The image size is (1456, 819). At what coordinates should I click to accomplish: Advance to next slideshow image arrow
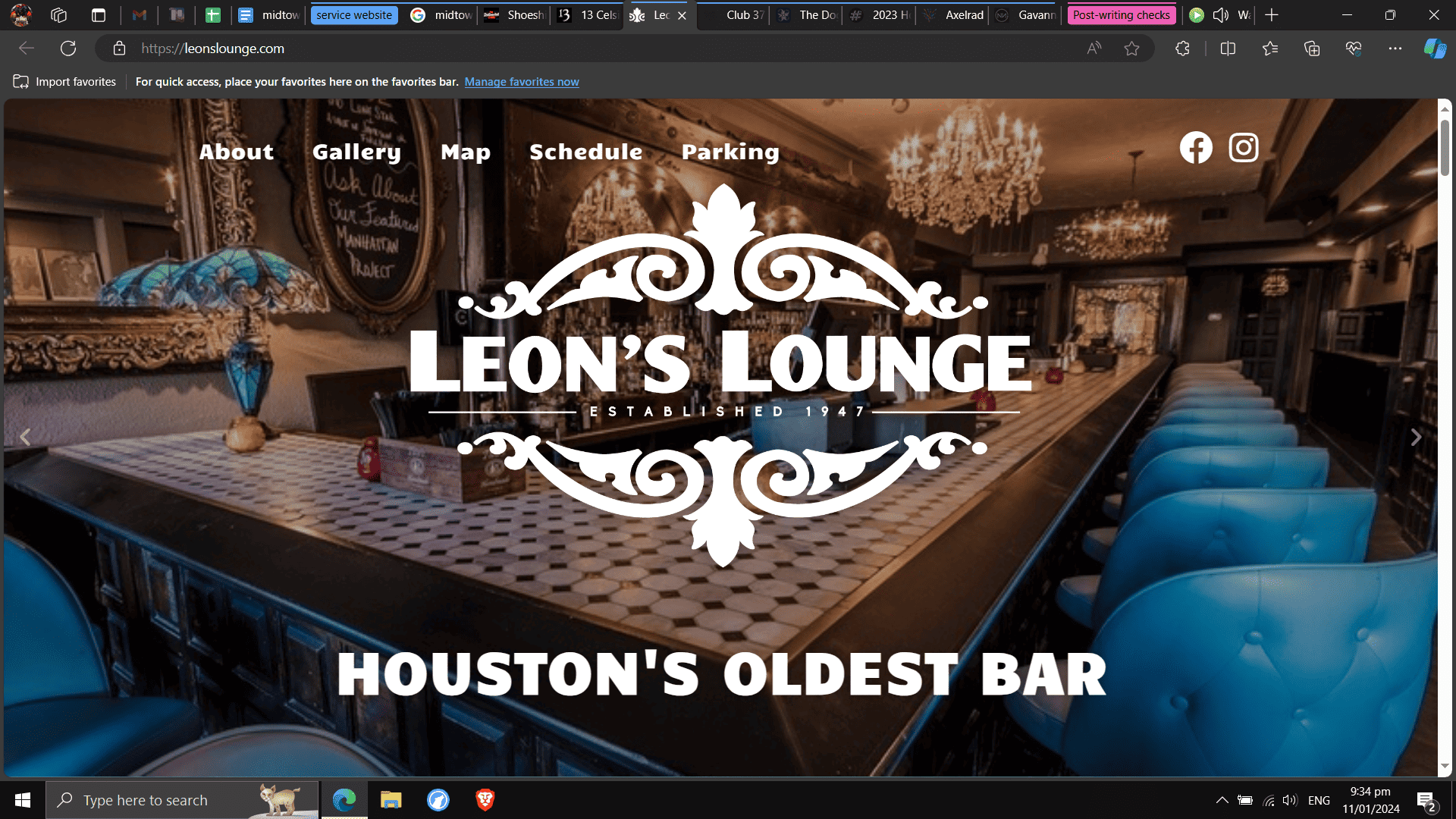click(1416, 438)
